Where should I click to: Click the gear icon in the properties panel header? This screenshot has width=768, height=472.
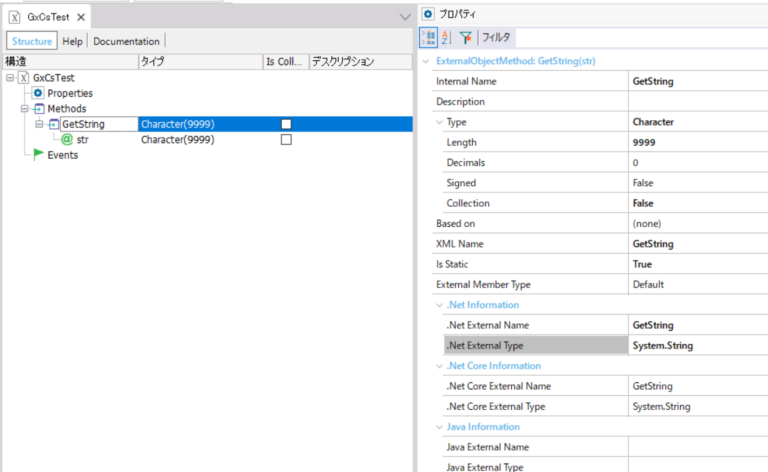[x=428, y=13]
